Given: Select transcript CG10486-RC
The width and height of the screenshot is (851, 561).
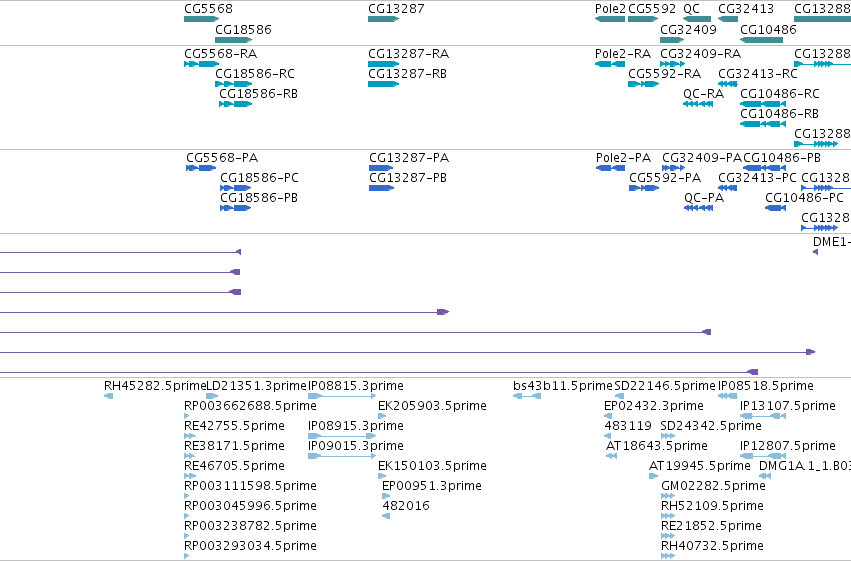Looking at the screenshot, I should click(763, 104).
